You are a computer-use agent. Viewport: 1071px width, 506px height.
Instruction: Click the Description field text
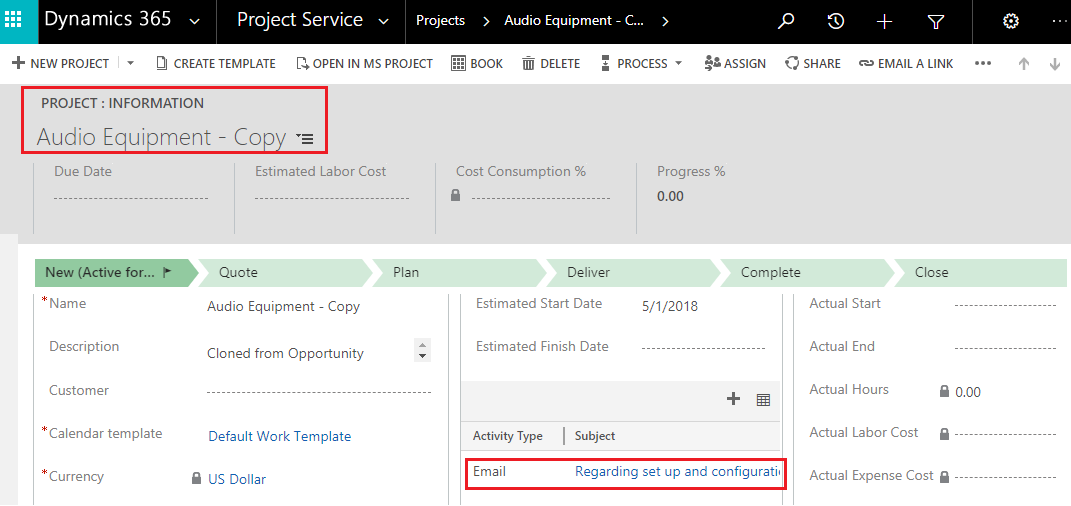[286, 354]
